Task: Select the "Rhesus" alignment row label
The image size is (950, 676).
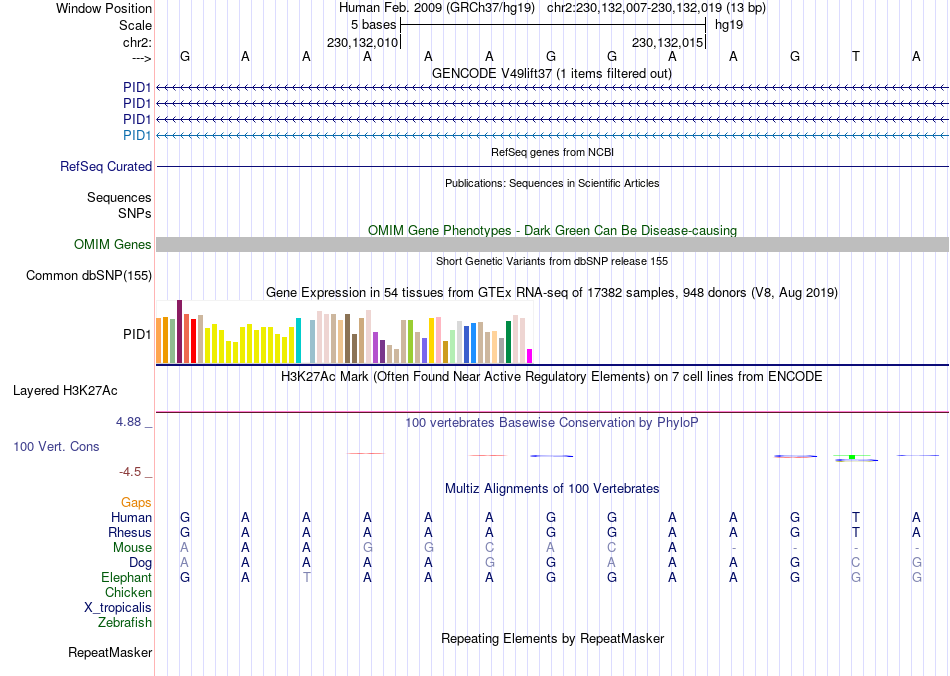Action: point(130,532)
